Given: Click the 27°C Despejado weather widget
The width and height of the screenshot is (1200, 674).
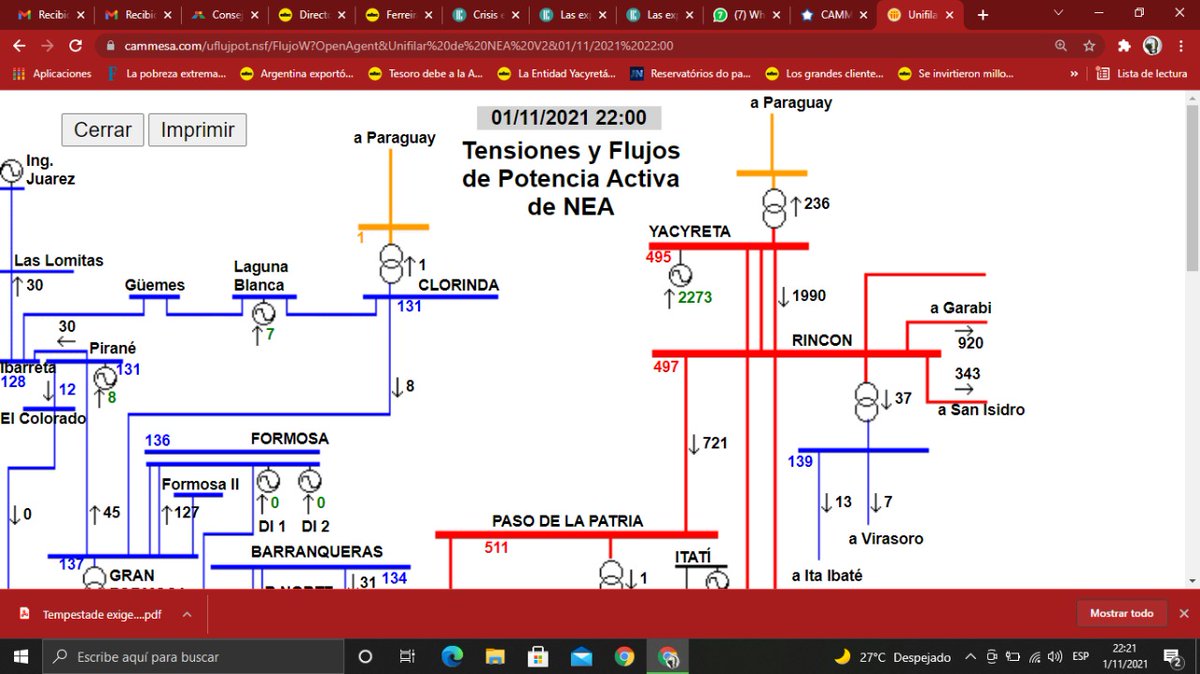Looking at the screenshot, I should click(893, 657).
